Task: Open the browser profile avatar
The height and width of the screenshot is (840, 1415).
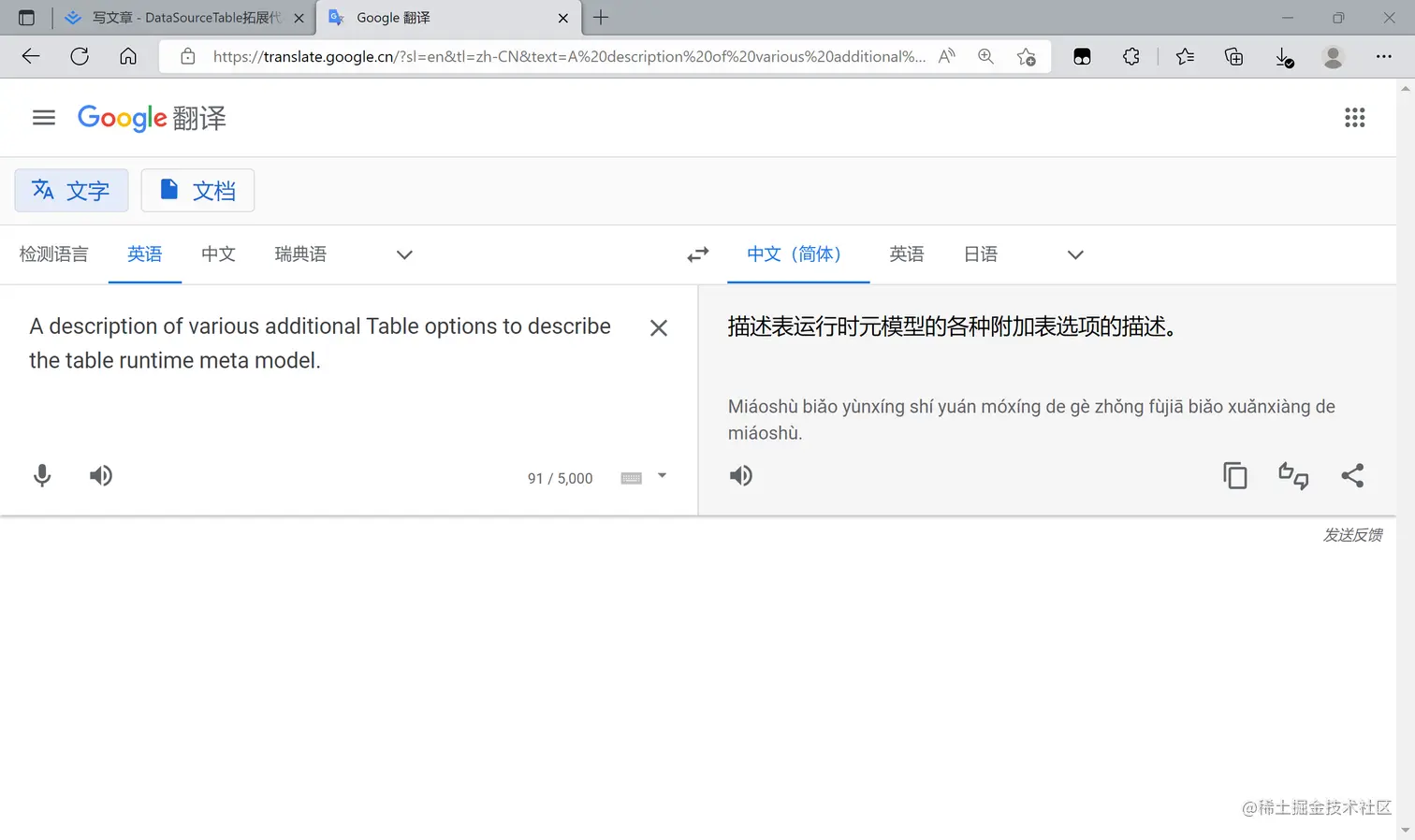Action: 1333,57
